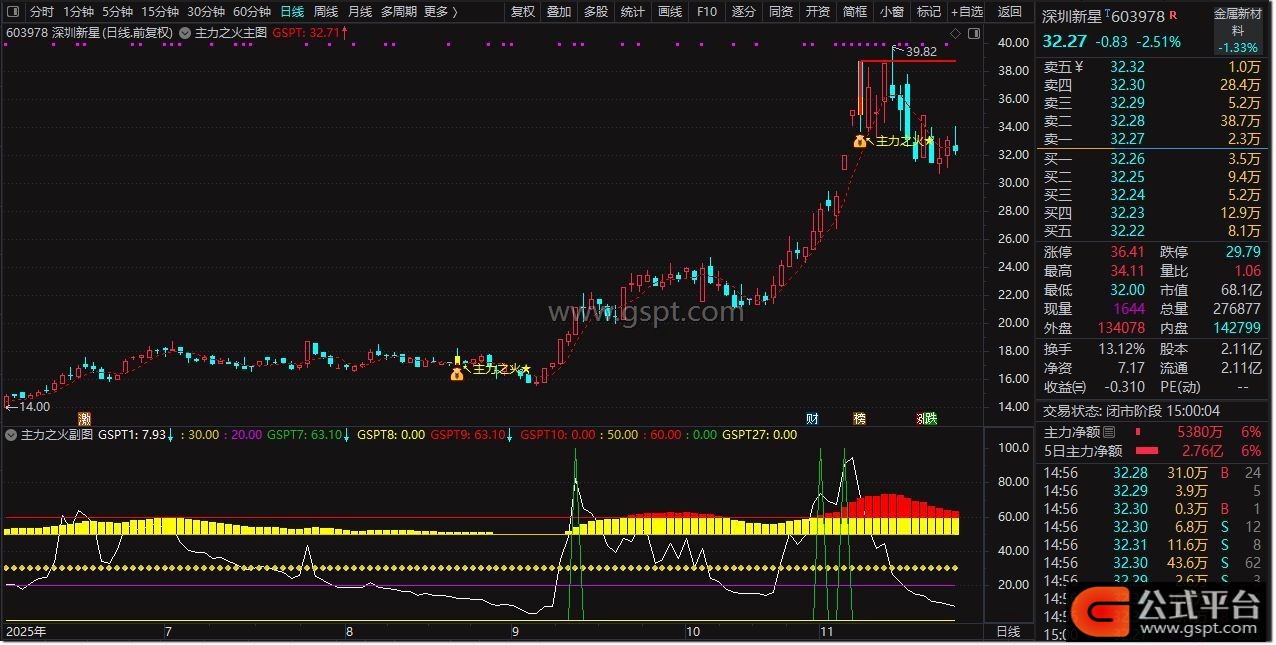Screen dimensions: 1276x645
Task: Click the green '跌' event marker
Action: (x=929, y=418)
